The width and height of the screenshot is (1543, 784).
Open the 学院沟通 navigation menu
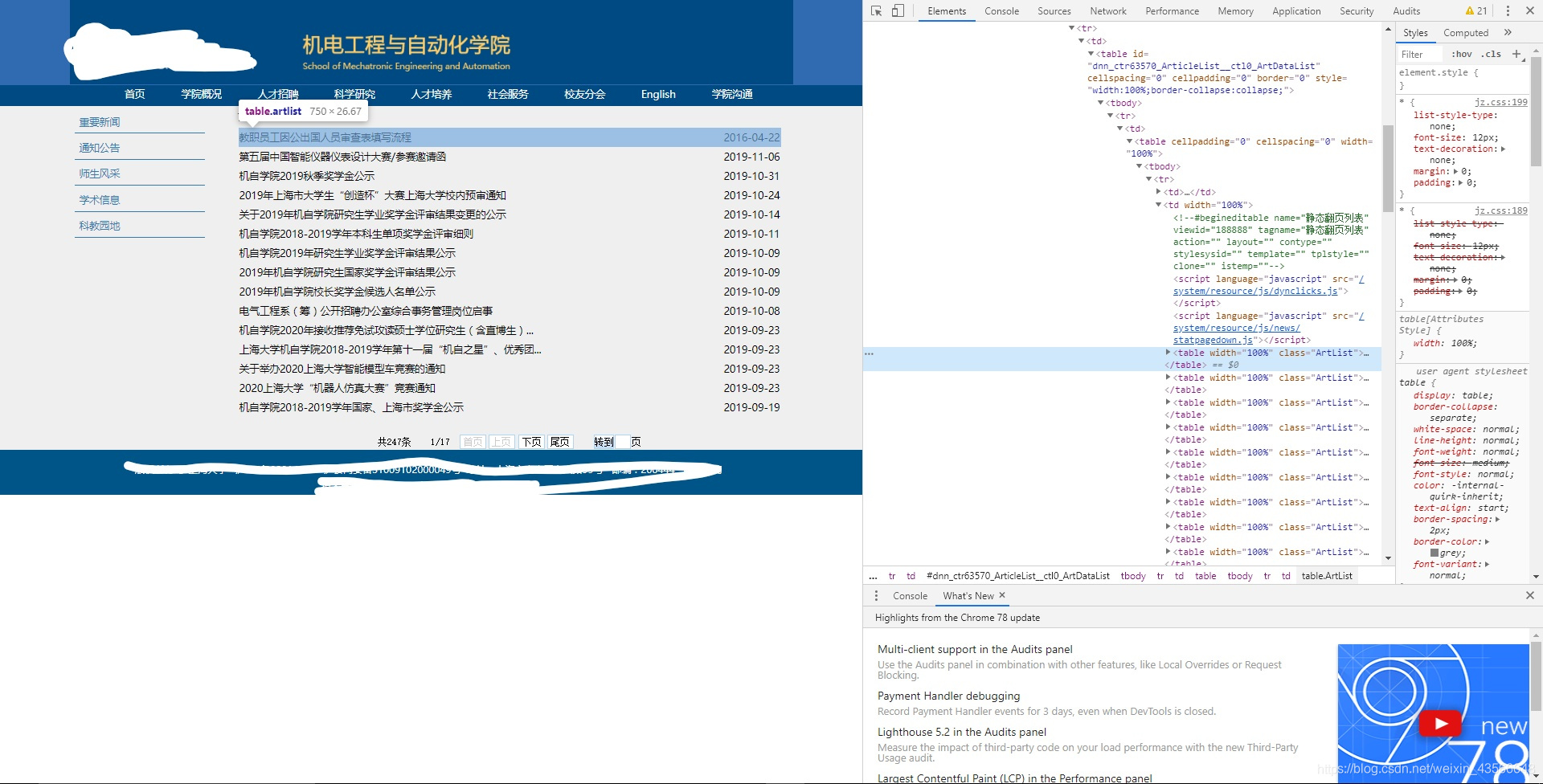732,94
